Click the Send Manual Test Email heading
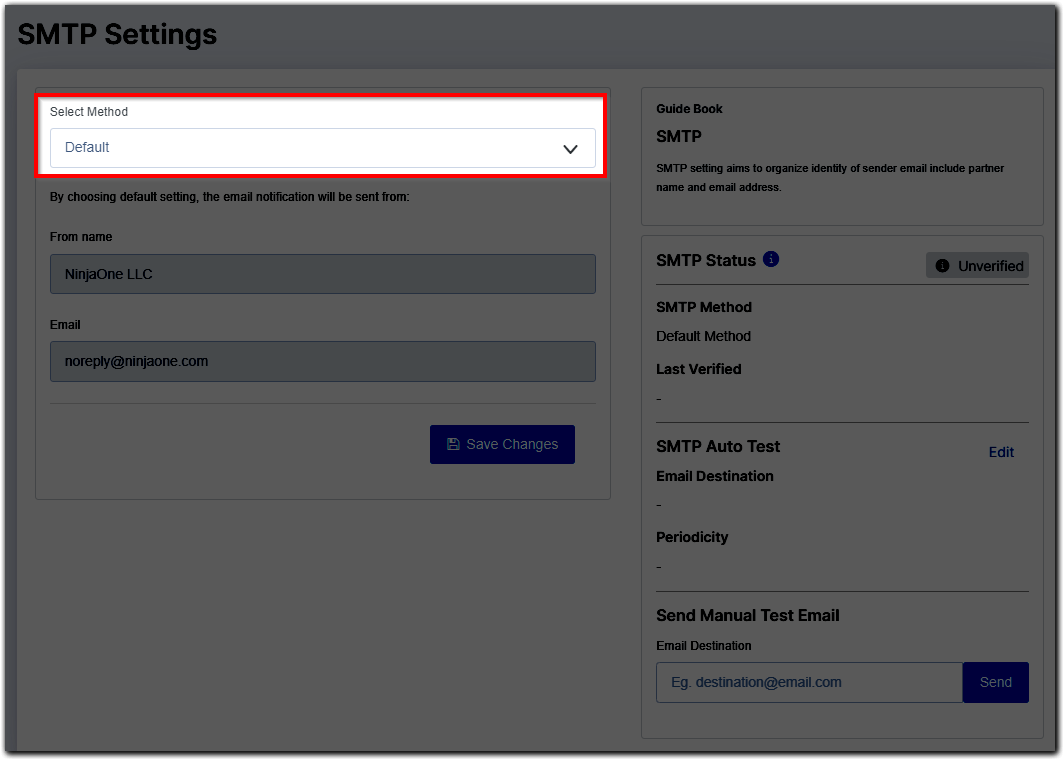 (x=747, y=615)
